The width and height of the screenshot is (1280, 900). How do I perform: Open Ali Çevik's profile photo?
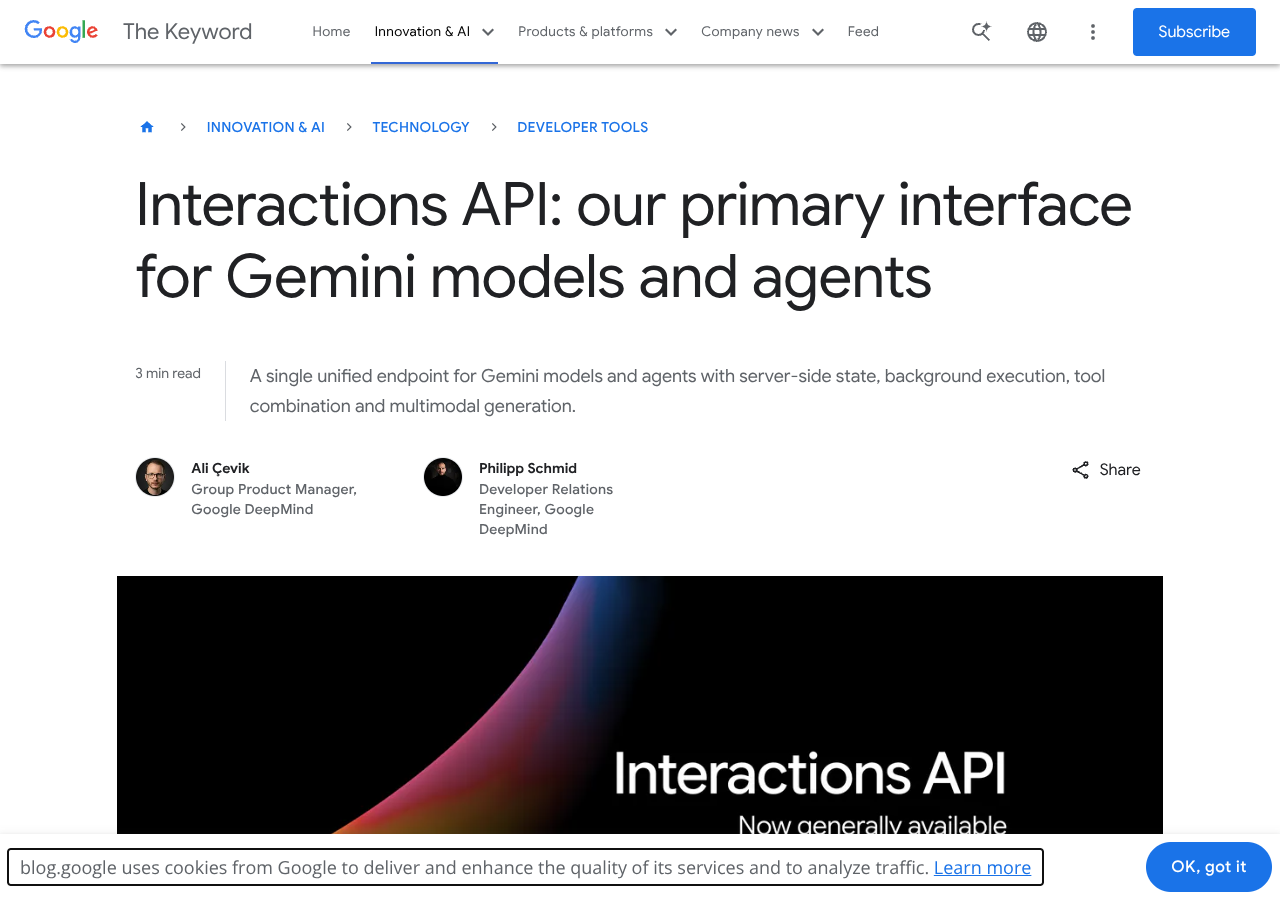pos(155,477)
